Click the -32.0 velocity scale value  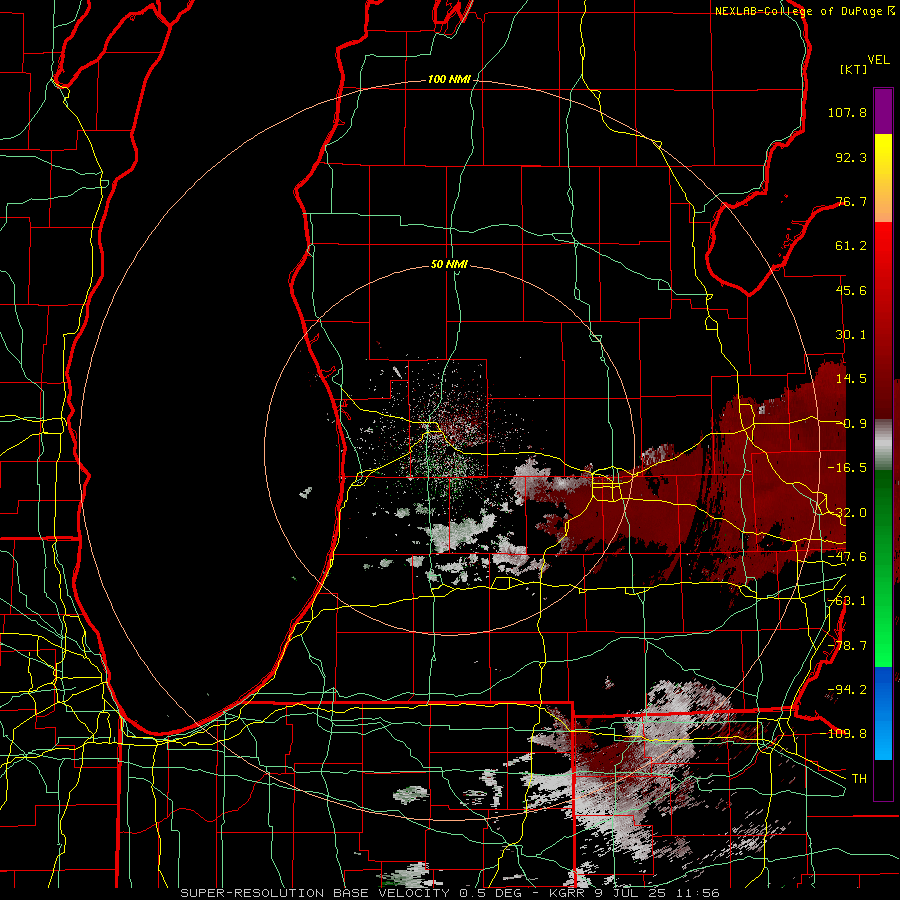847,513
